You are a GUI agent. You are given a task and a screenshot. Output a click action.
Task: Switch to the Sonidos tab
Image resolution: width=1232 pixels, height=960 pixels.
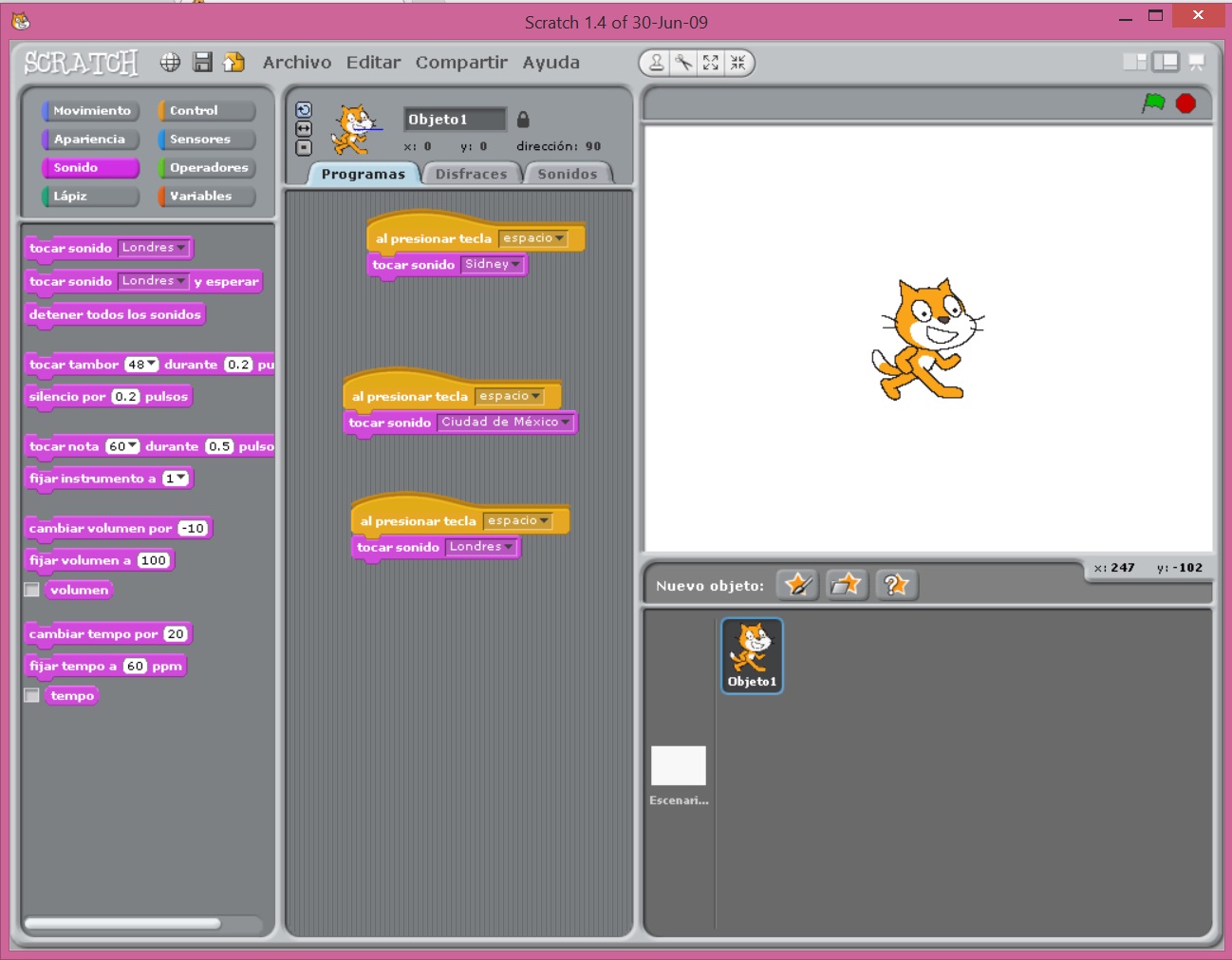coord(568,174)
